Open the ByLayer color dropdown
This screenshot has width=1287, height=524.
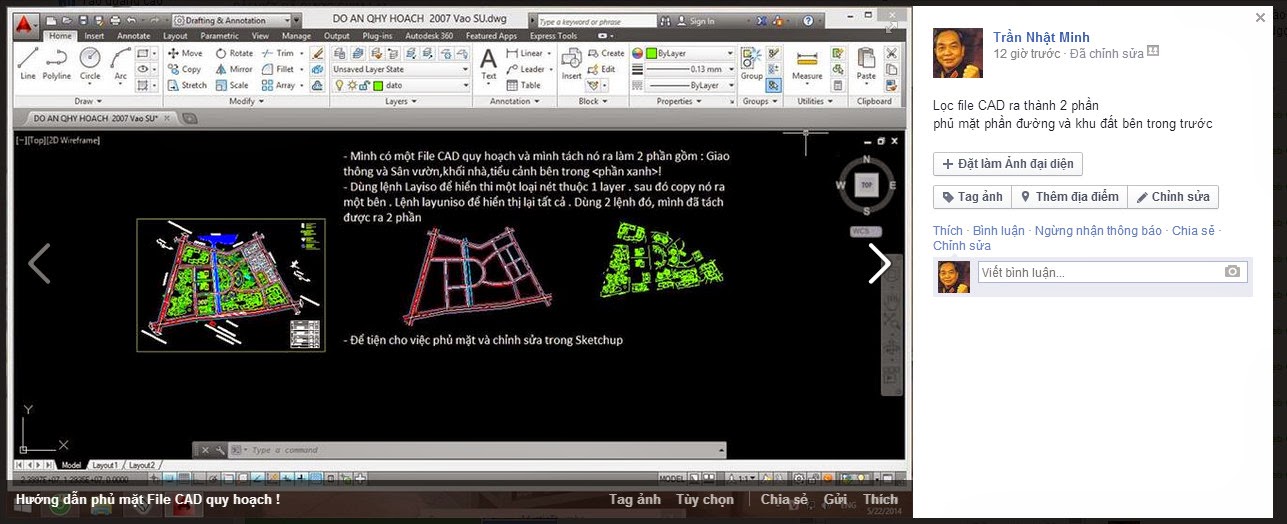pos(692,53)
